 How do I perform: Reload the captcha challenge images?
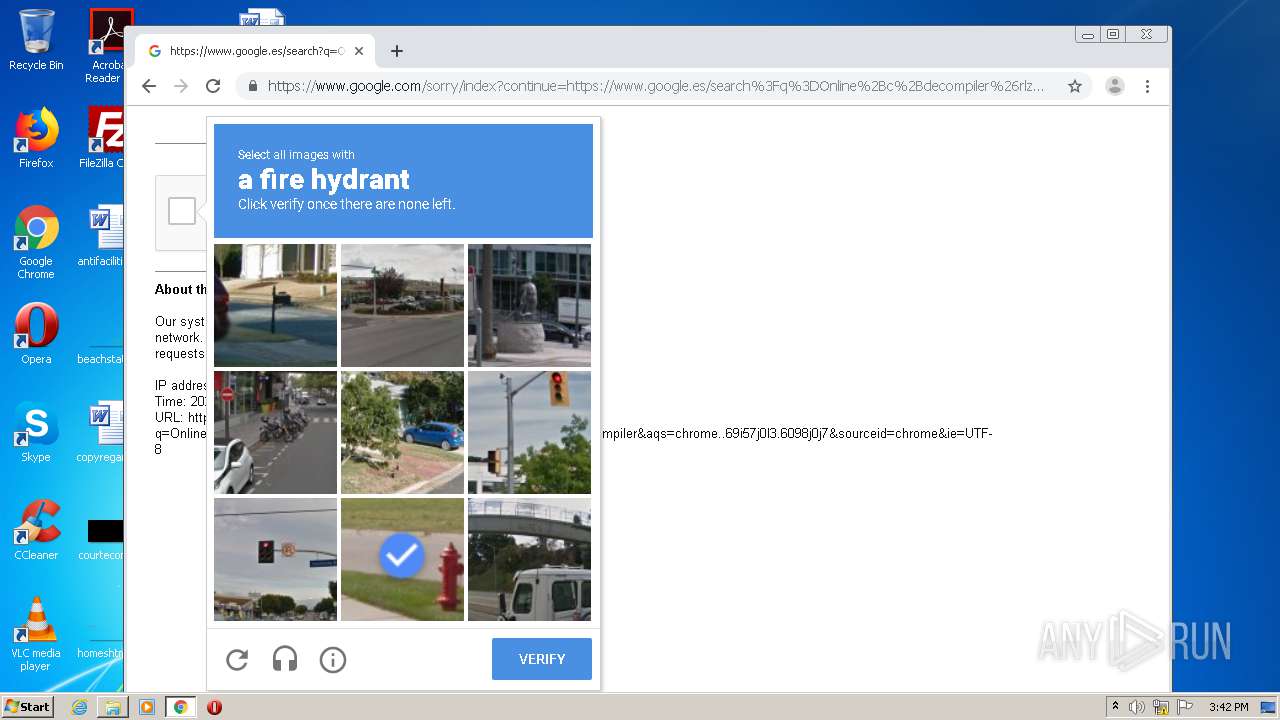tap(237, 660)
